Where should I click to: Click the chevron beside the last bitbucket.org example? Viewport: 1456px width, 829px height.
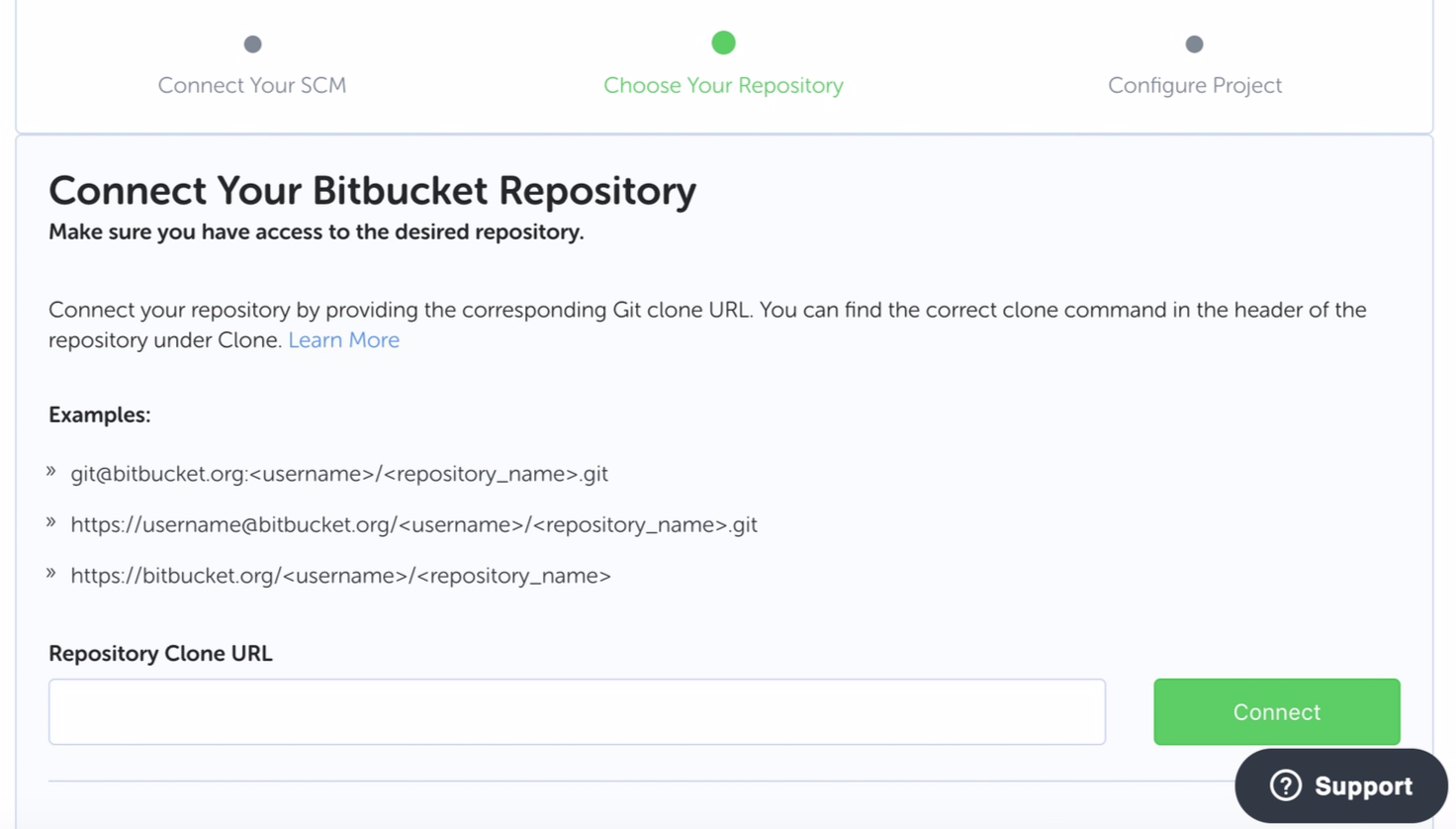(51, 575)
